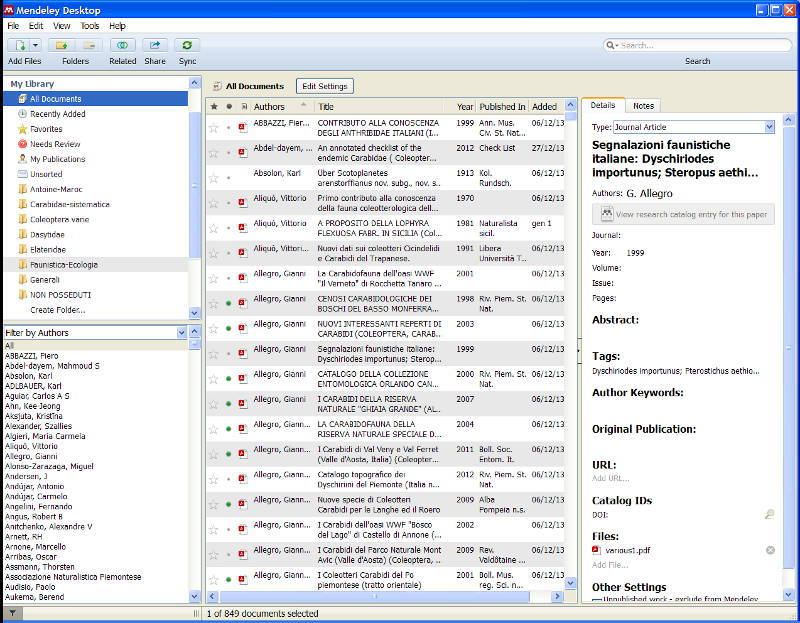This screenshot has width=800, height=623.
Task: Click View research catalog entry button
Action: point(683,214)
